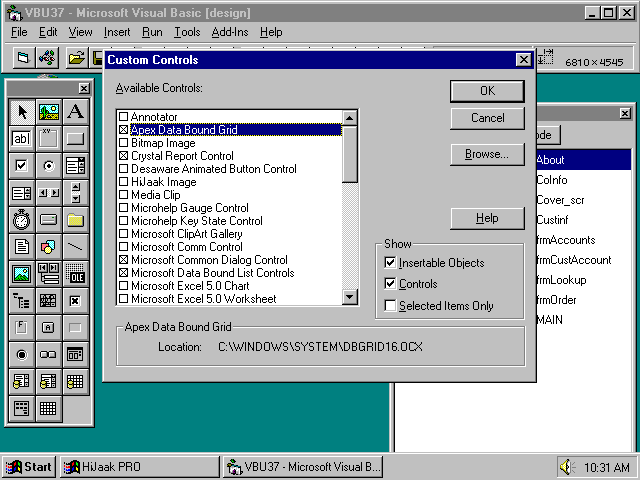Open the Add-Ins menu
The height and width of the screenshot is (480, 640).
click(230, 32)
